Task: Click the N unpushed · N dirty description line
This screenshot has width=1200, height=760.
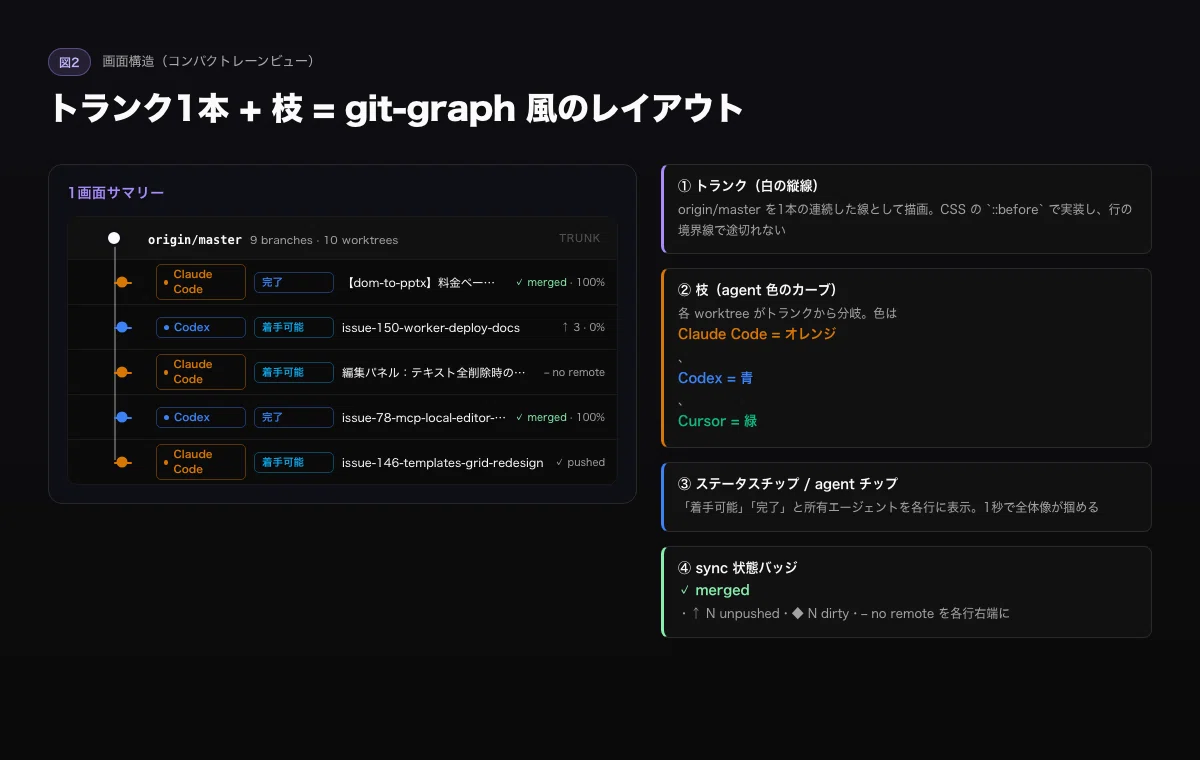Action: tap(844, 613)
